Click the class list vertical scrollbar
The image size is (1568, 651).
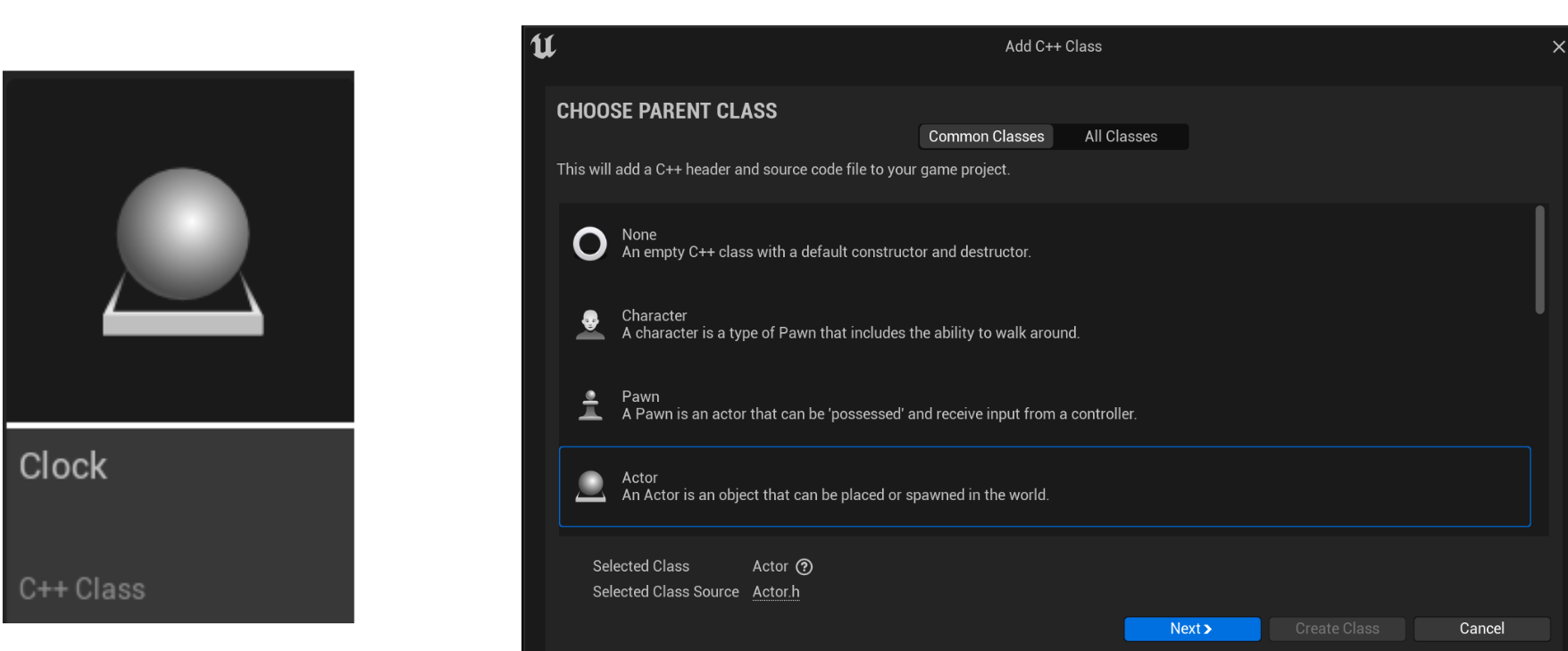tap(1539, 260)
